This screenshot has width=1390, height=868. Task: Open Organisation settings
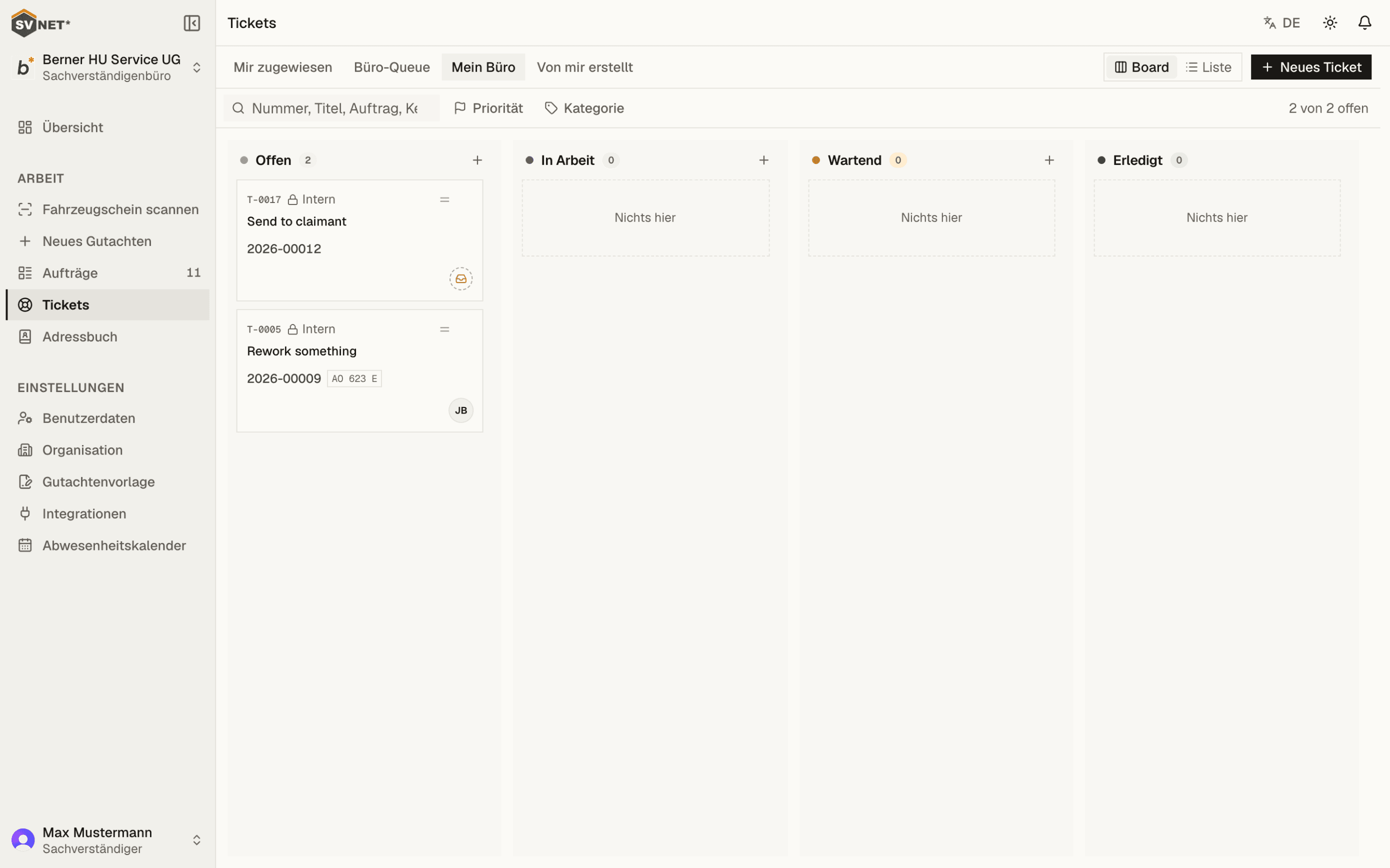[x=108, y=450]
